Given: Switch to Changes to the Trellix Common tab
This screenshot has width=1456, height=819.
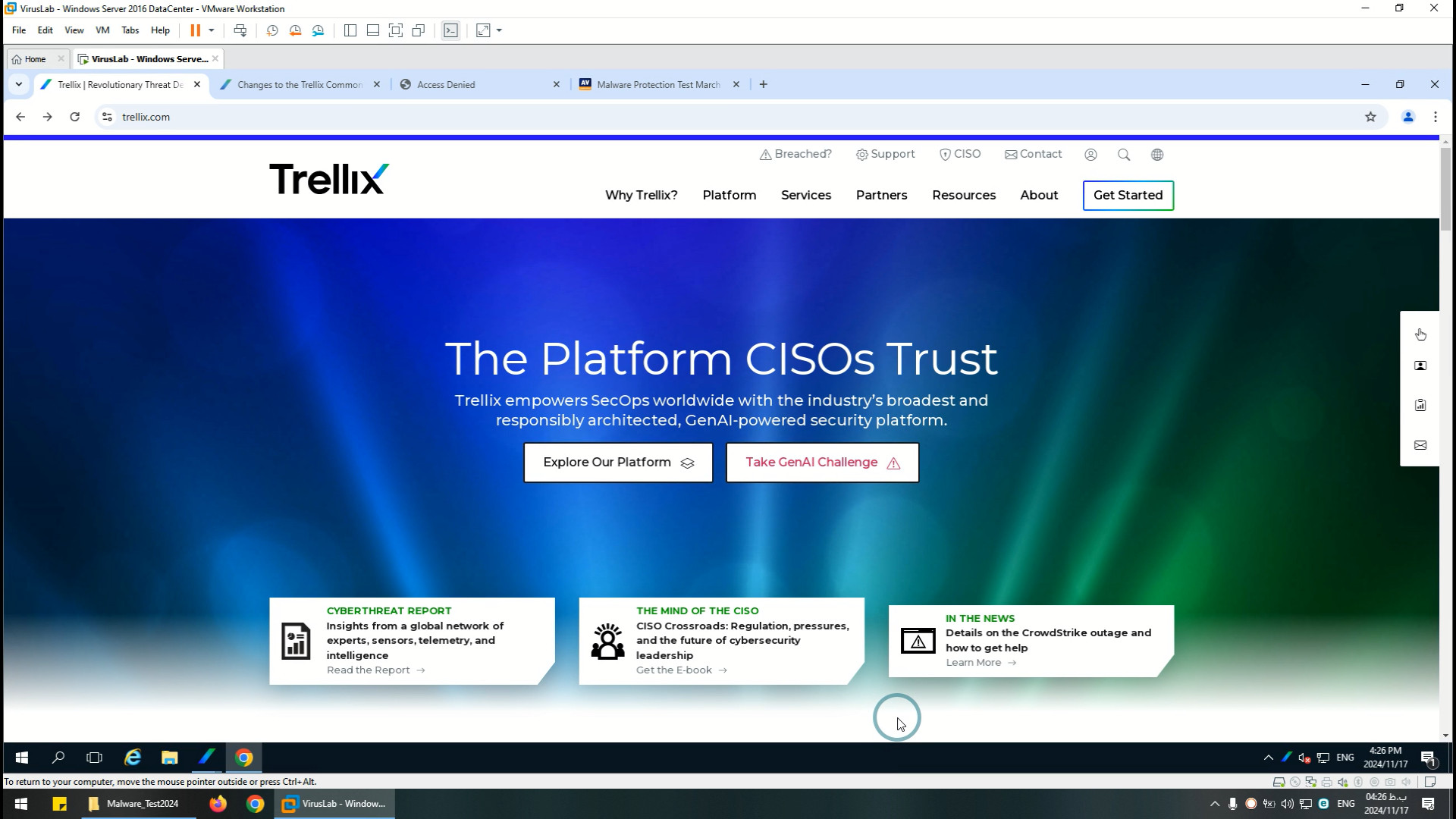Looking at the screenshot, I should tap(300, 85).
